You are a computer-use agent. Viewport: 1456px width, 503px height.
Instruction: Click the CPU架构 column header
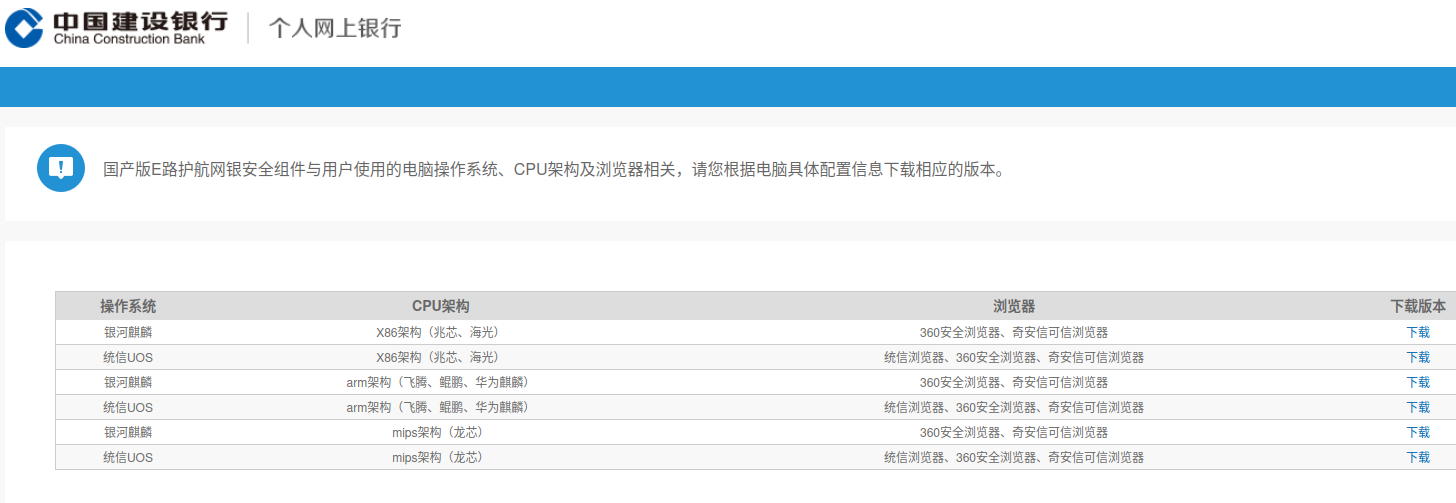click(440, 306)
